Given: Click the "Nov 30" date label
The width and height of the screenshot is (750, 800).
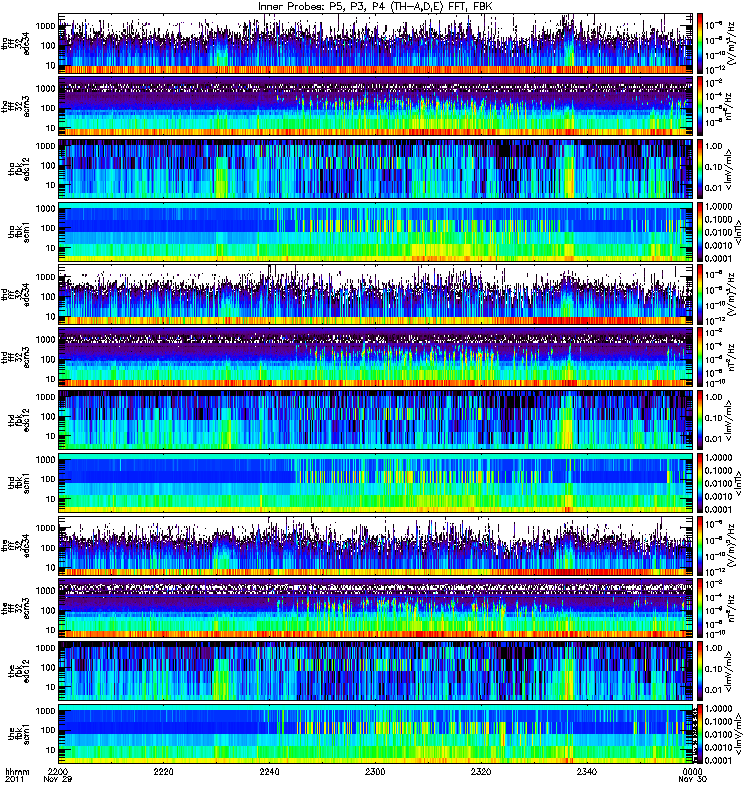Looking at the screenshot, I should [692, 779].
